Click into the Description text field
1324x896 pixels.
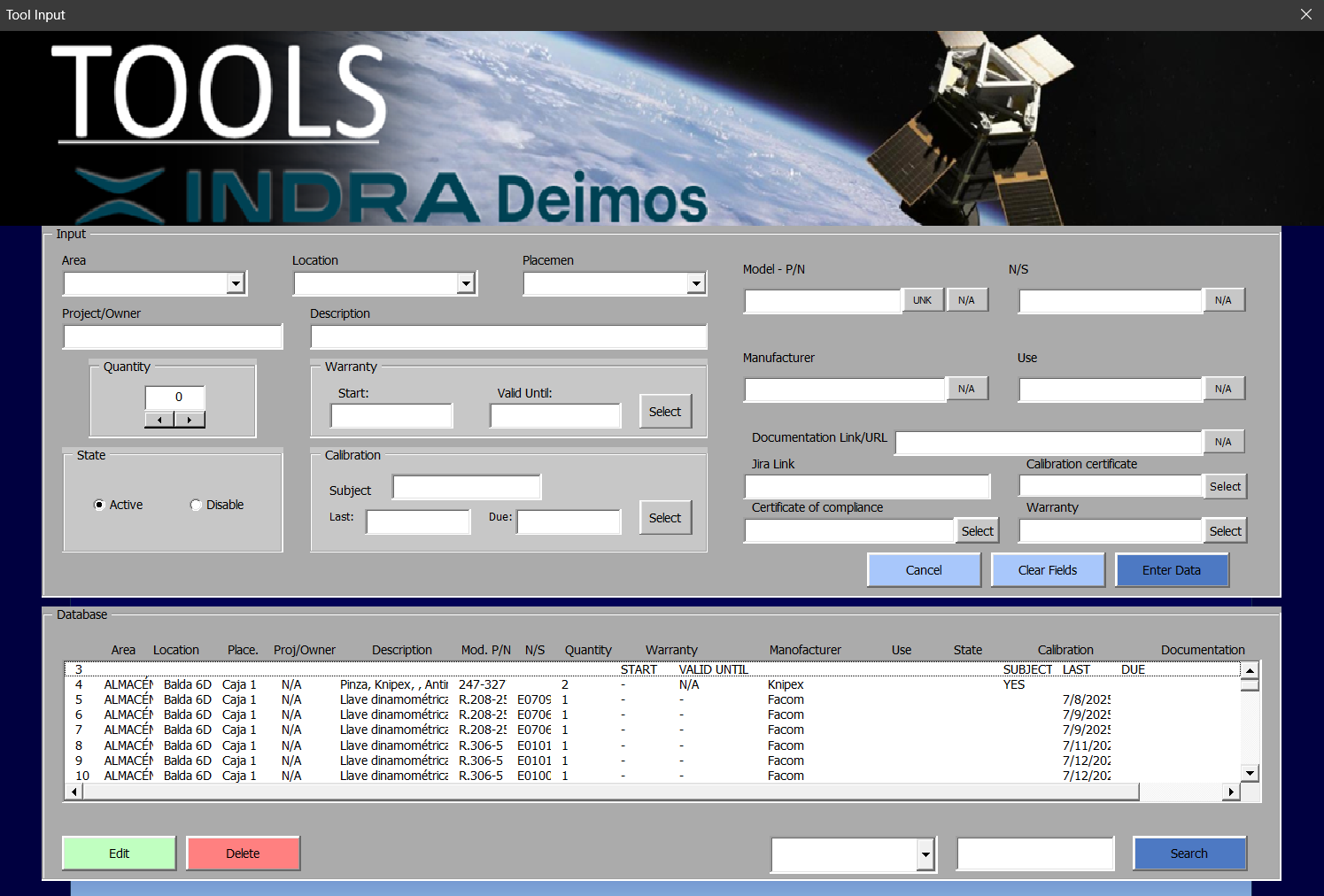(x=508, y=337)
